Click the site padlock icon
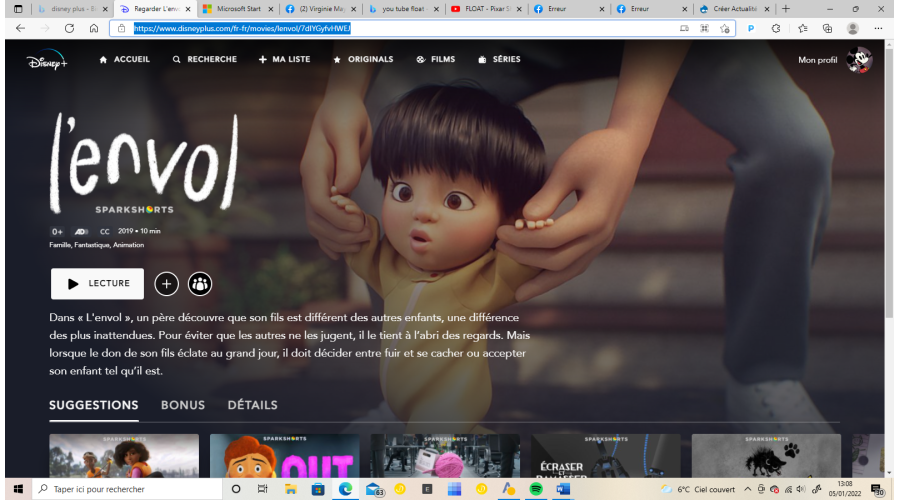The image size is (900, 500). click(x=121, y=28)
